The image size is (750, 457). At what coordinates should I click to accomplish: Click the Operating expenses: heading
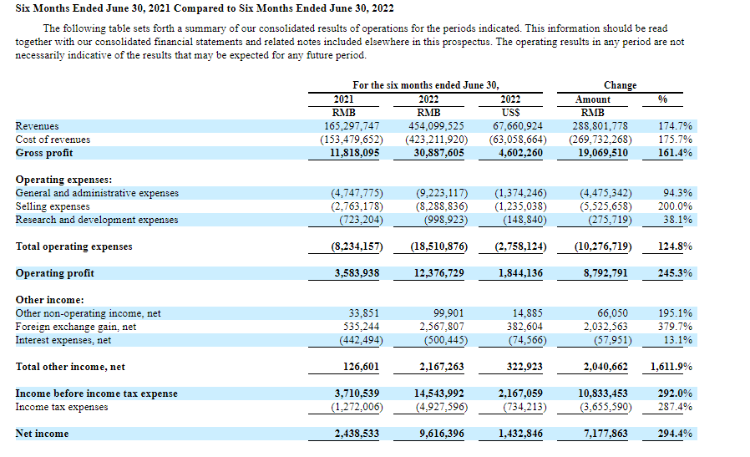tap(64, 180)
